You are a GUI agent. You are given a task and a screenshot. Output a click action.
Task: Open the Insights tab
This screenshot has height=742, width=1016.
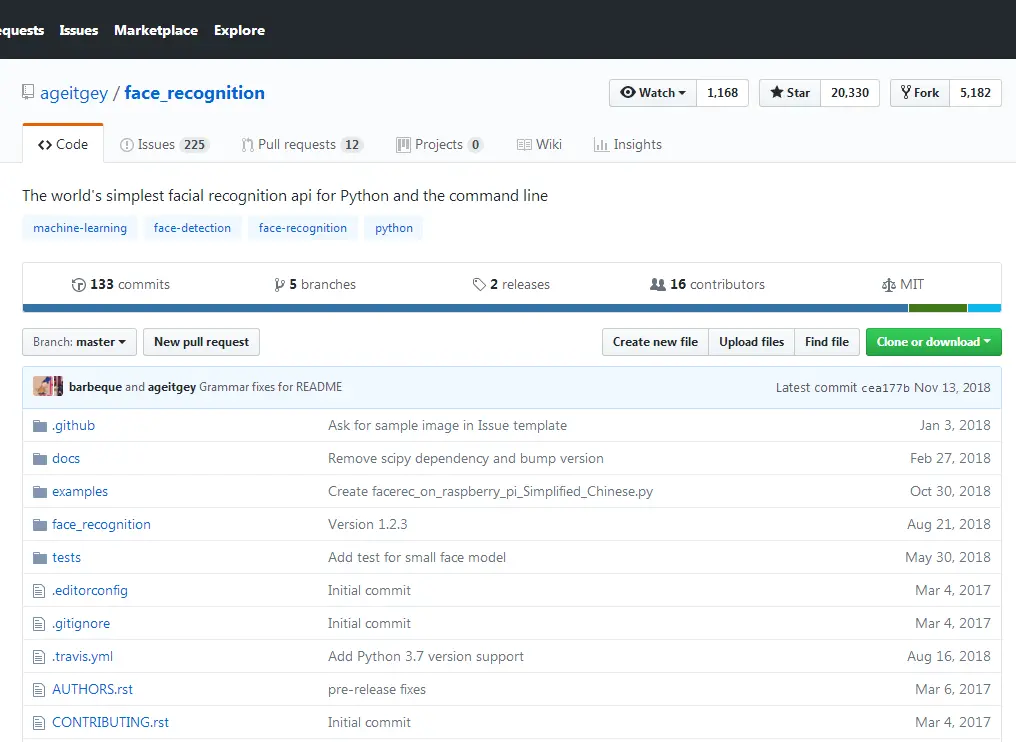tap(628, 145)
